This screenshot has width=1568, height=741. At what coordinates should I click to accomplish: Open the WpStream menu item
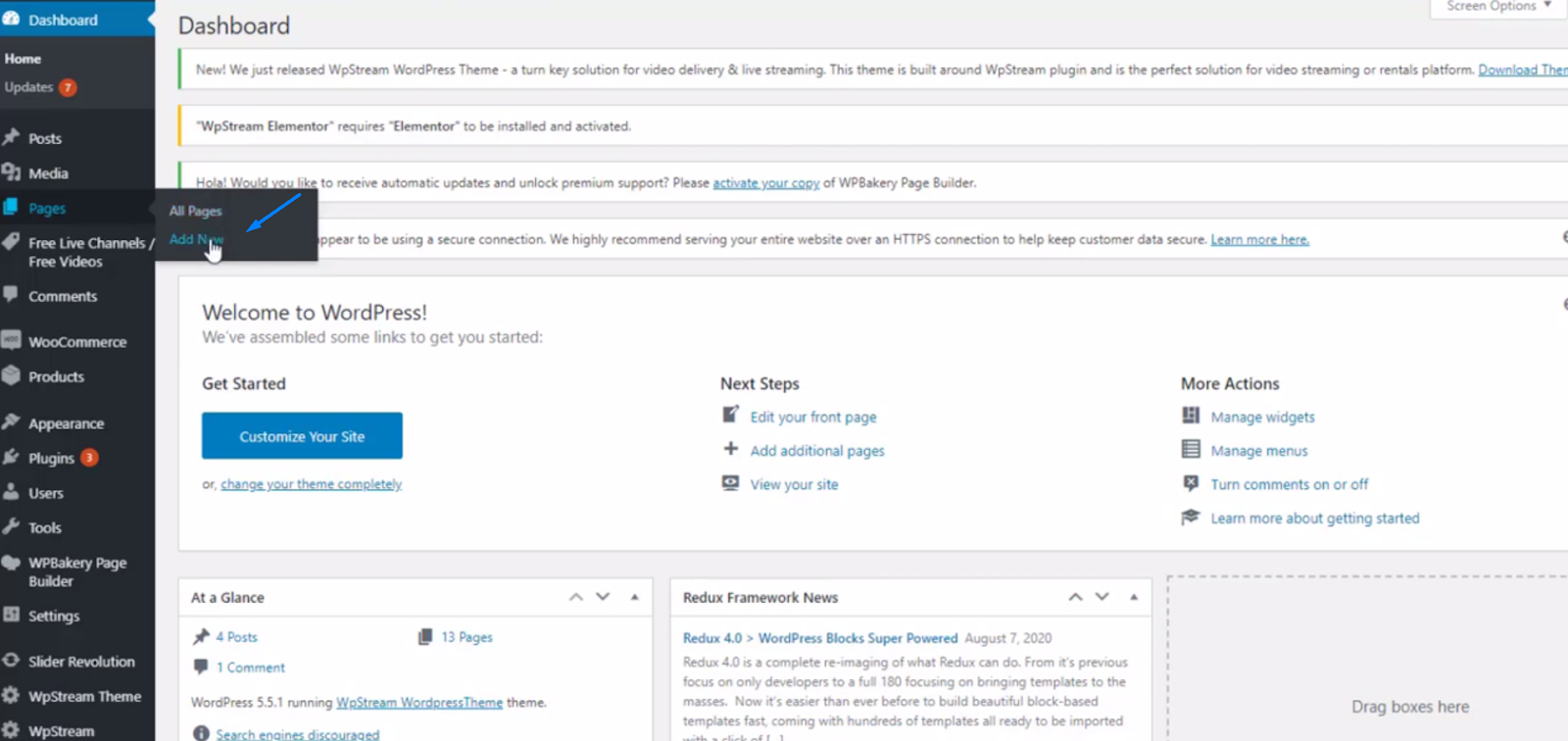61,731
